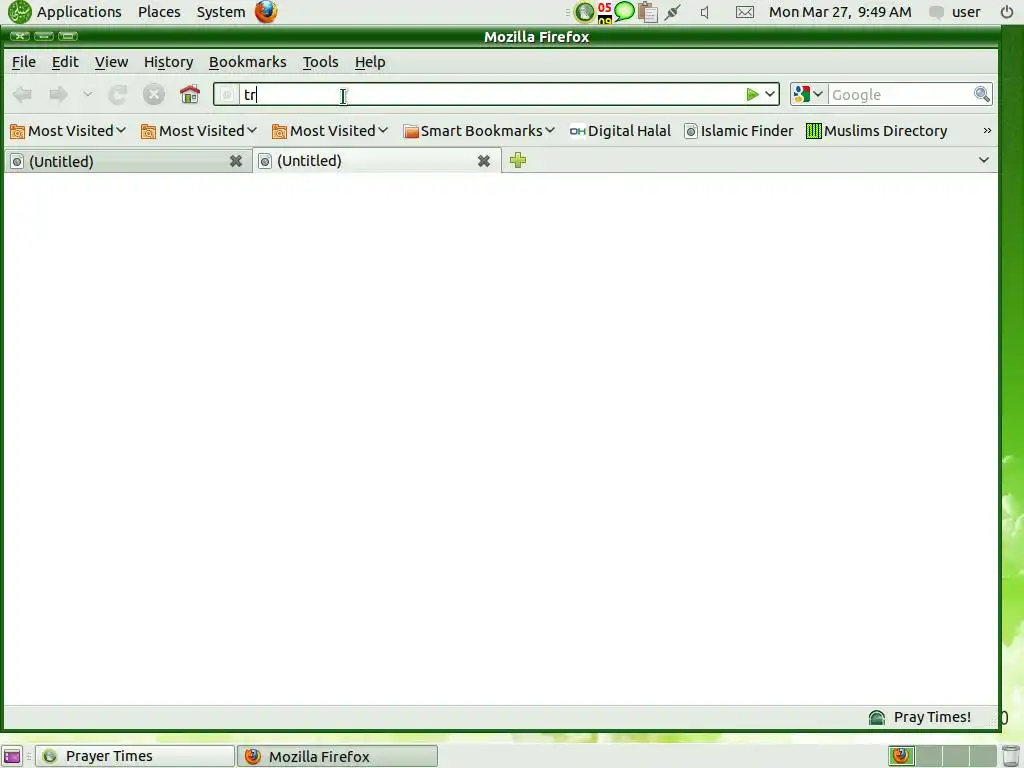Open the Tools menu
Screen dimensions: 1024x768
320,62
